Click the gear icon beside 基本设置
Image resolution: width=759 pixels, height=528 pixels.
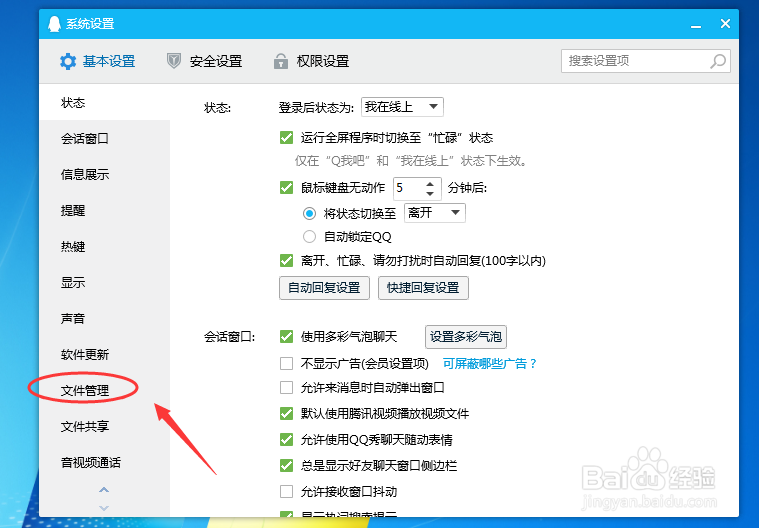68,61
